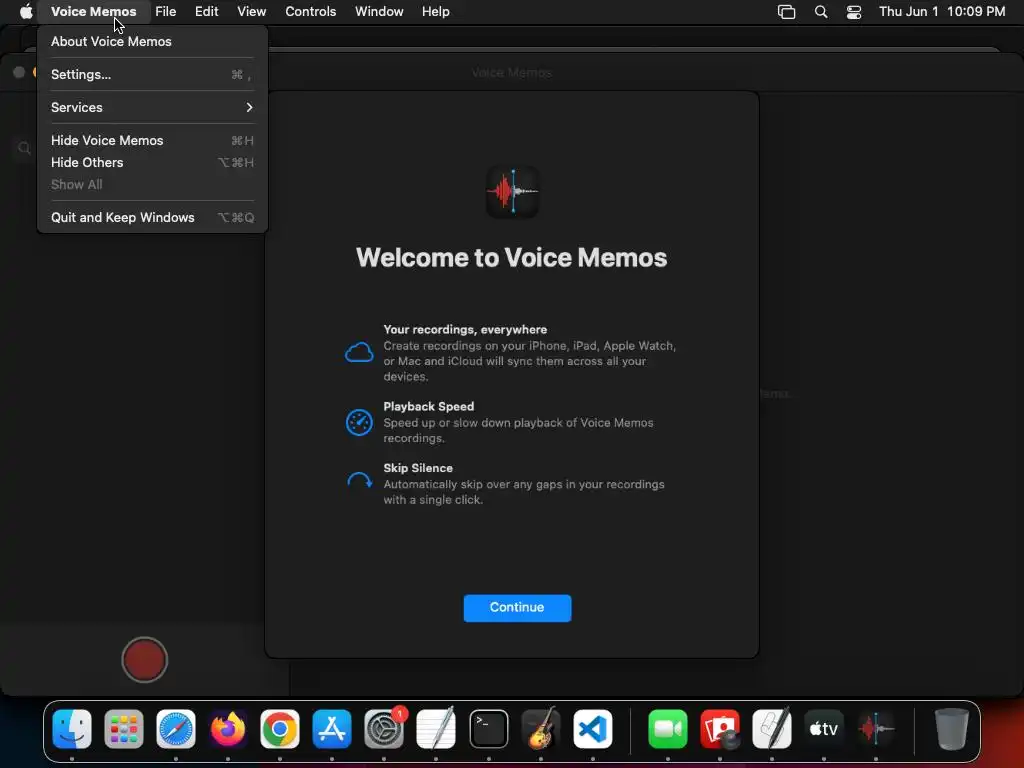The height and width of the screenshot is (768, 1024).
Task: Open the Controls menu
Action: pyautogui.click(x=310, y=12)
